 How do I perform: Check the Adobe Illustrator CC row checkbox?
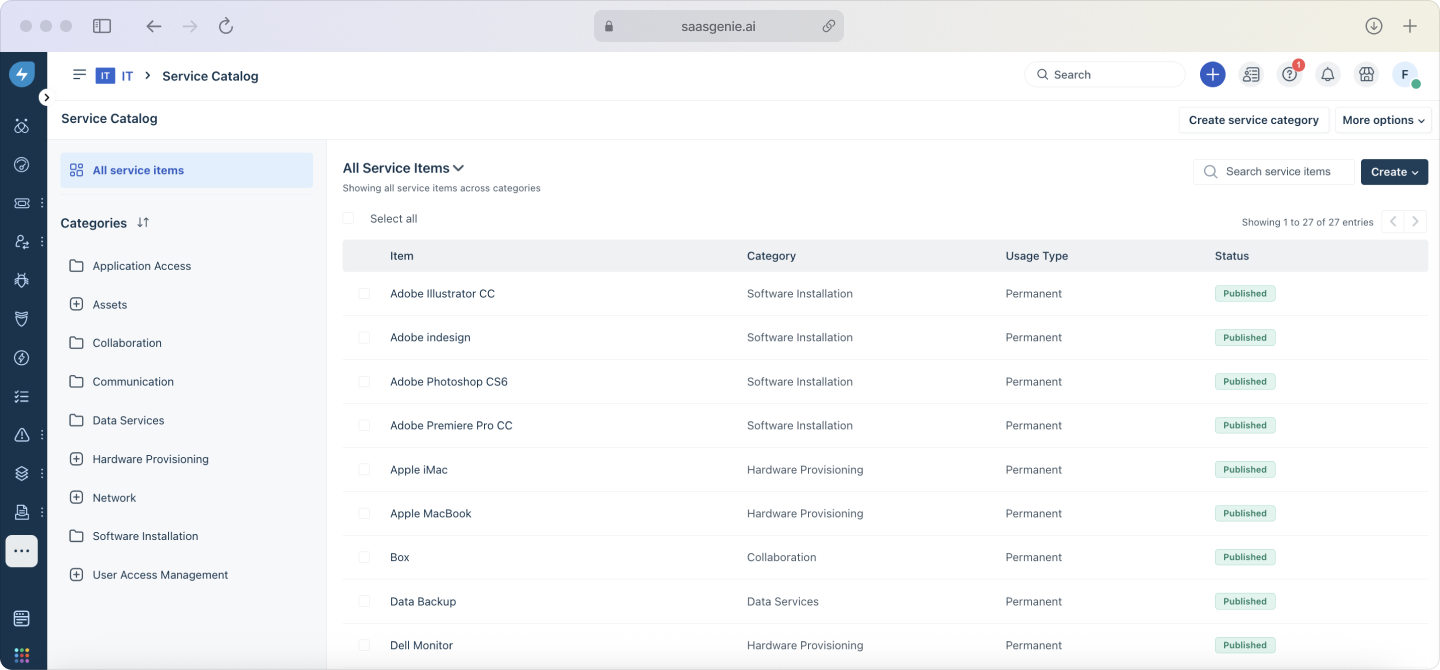click(x=364, y=293)
